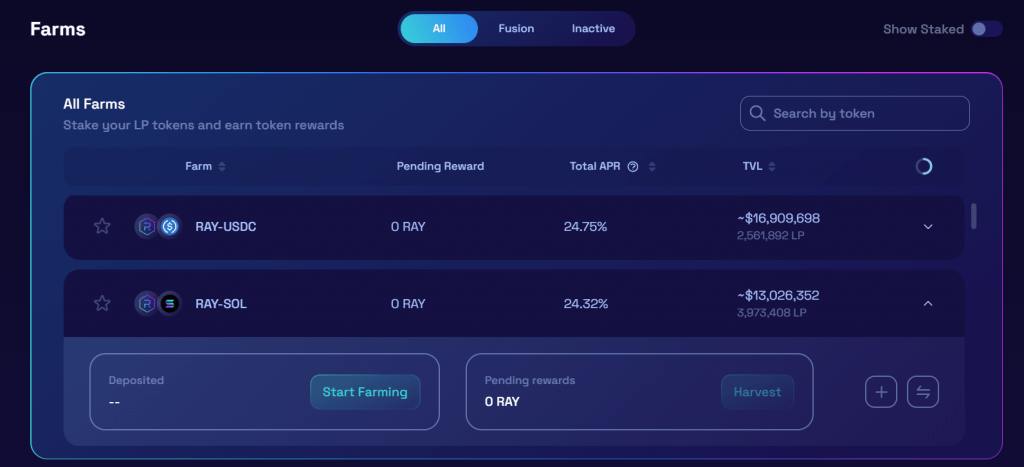The image size is (1024, 467).
Task: Click the Harvest button
Action: coord(758,392)
